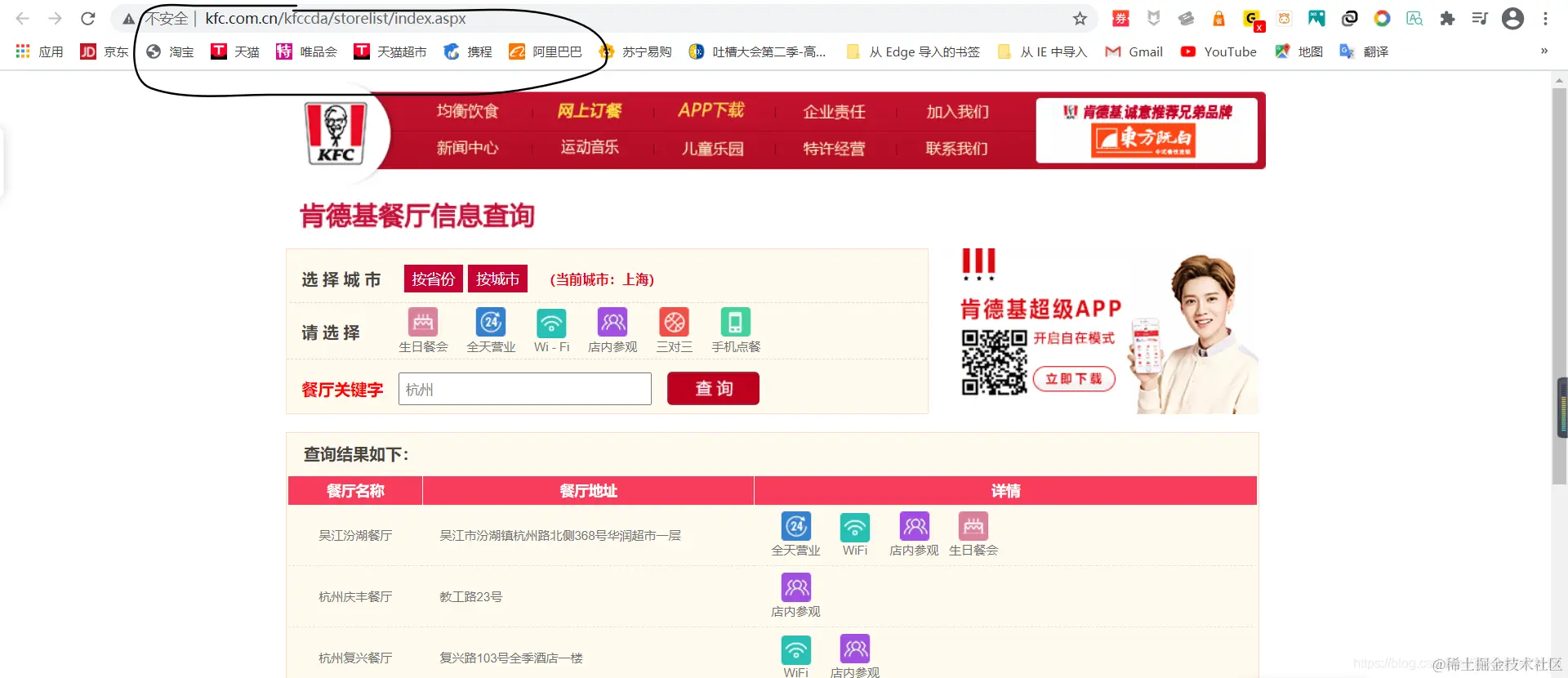
Task: Click the 立即下载 download button
Action: coord(1074,378)
